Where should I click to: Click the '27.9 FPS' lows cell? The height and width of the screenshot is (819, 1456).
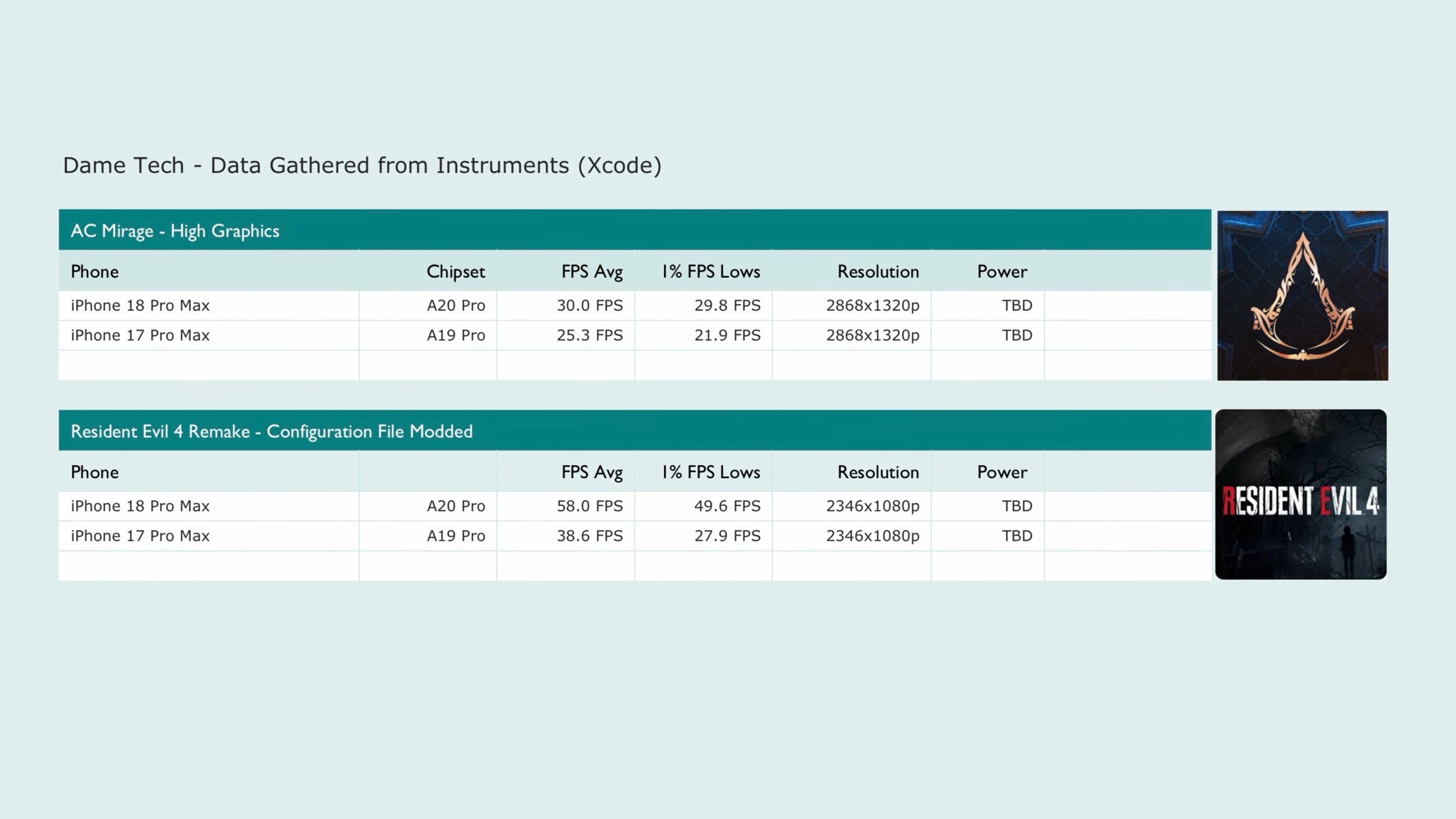[727, 536]
